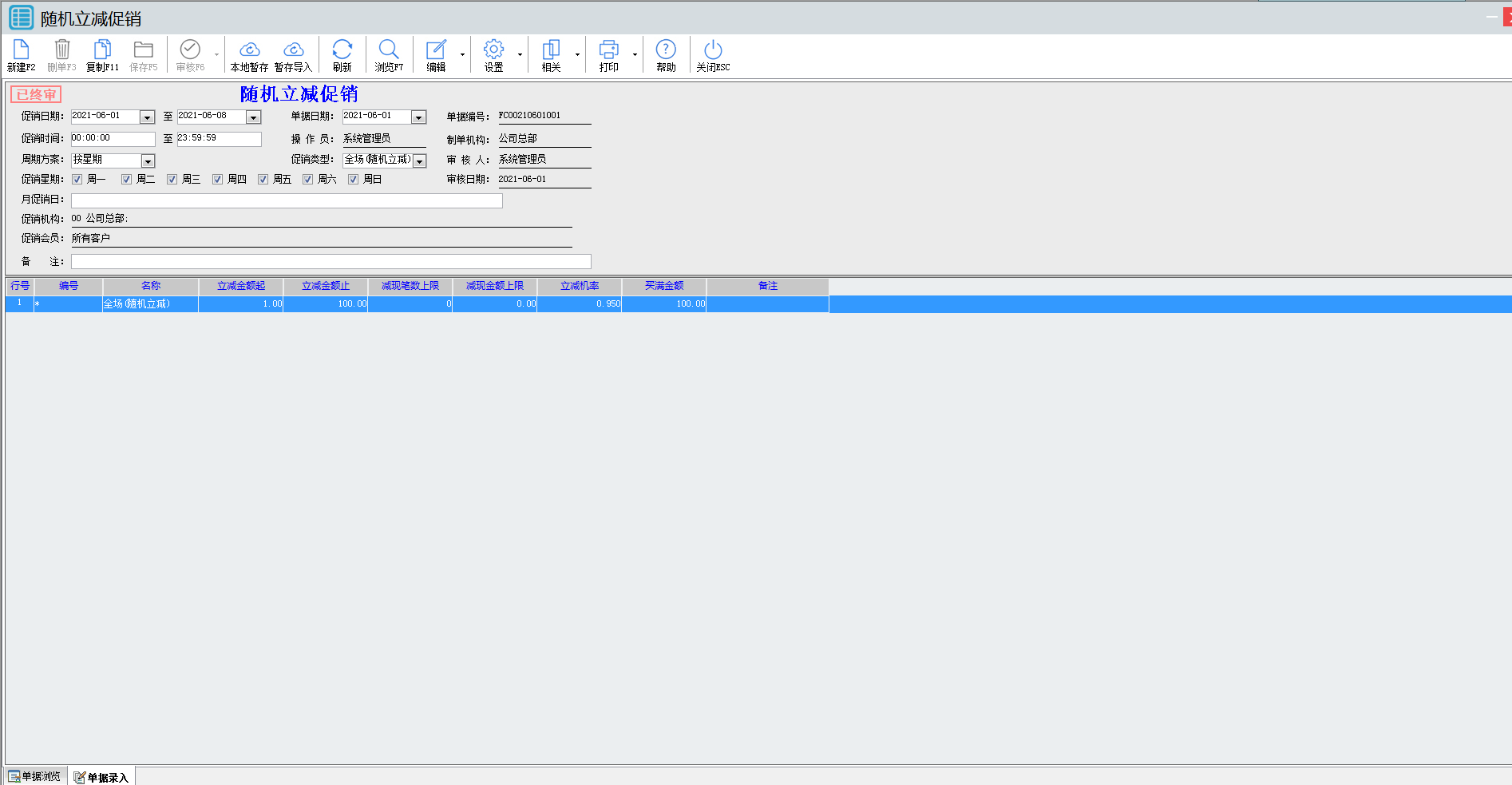Click the Copy (复制F11) icon
This screenshot has height=785, width=1512.
point(102,50)
